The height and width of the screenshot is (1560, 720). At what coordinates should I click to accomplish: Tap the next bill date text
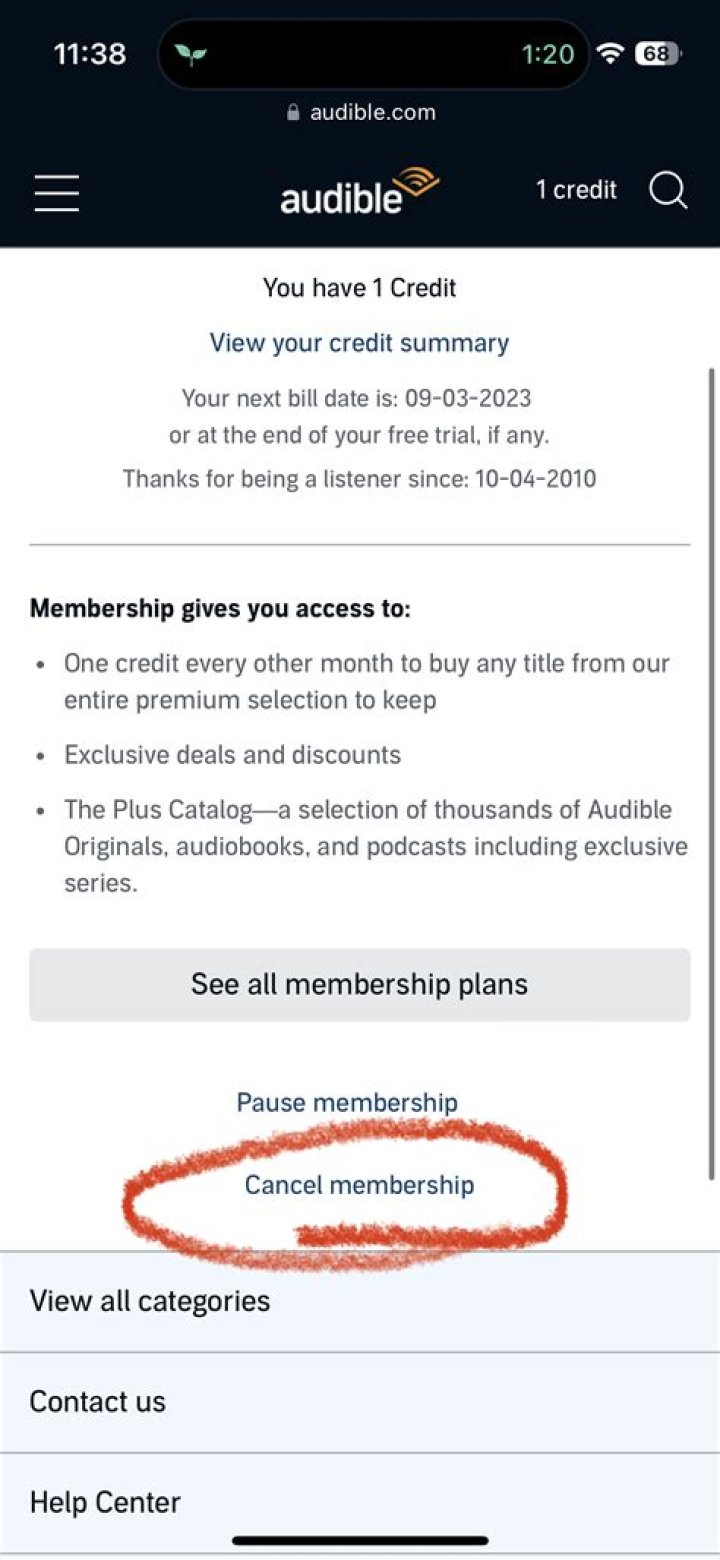356,398
